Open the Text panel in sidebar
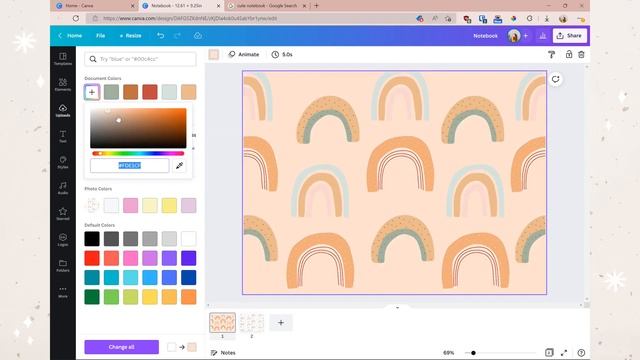The image size is (640, 360). point(62,136)
